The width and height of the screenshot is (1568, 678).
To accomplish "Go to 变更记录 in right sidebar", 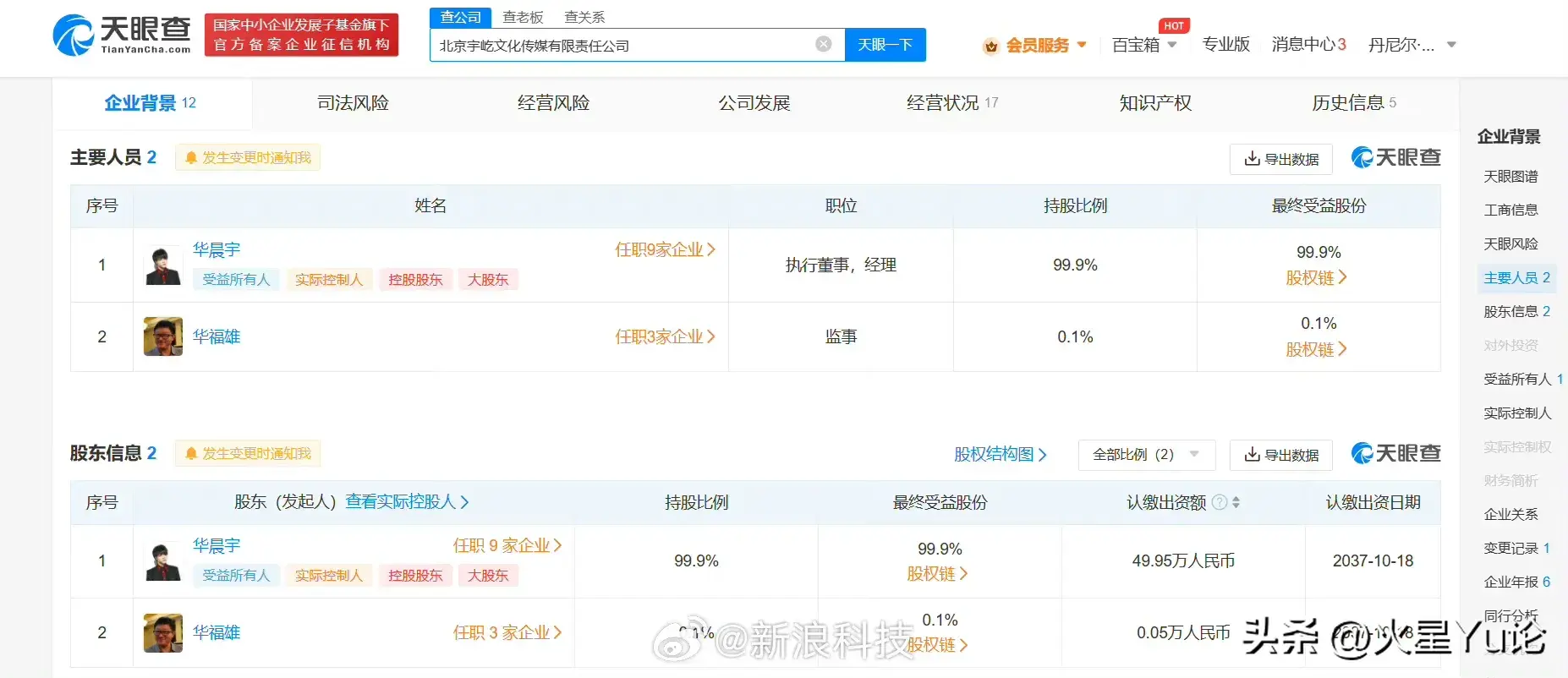I will click(x=1516, y=549).
